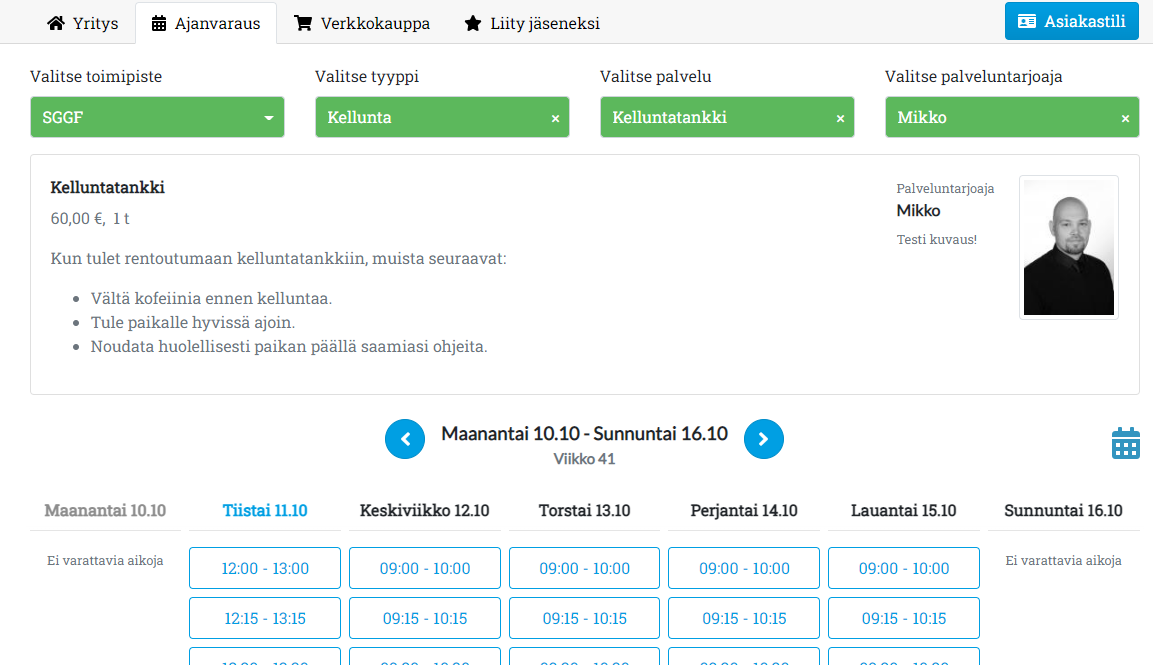Go to previous week with left arrow
The image size is (1153, 665).
(x=405, y=439)
